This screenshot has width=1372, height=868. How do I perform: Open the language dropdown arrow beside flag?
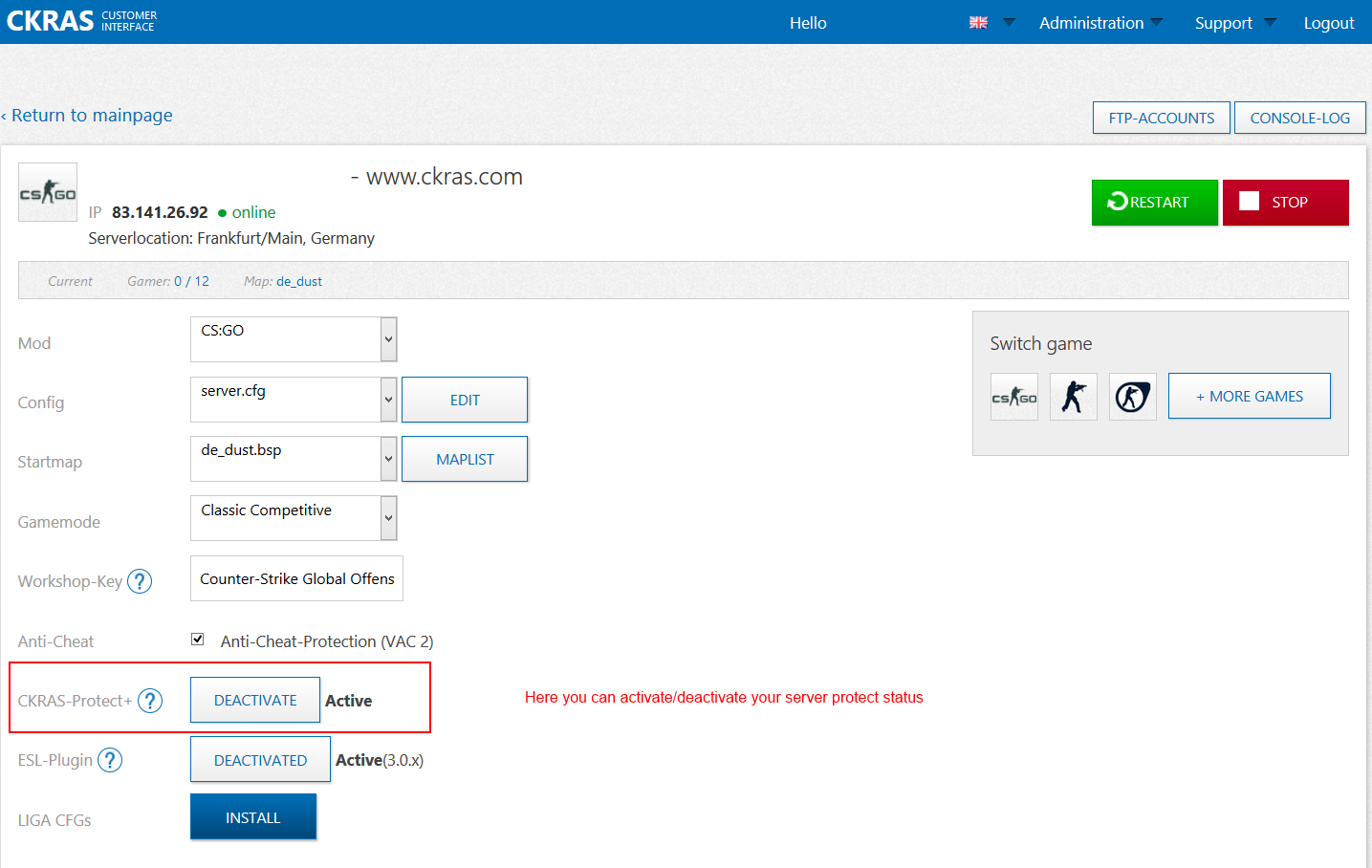(x=1009, y=22)
